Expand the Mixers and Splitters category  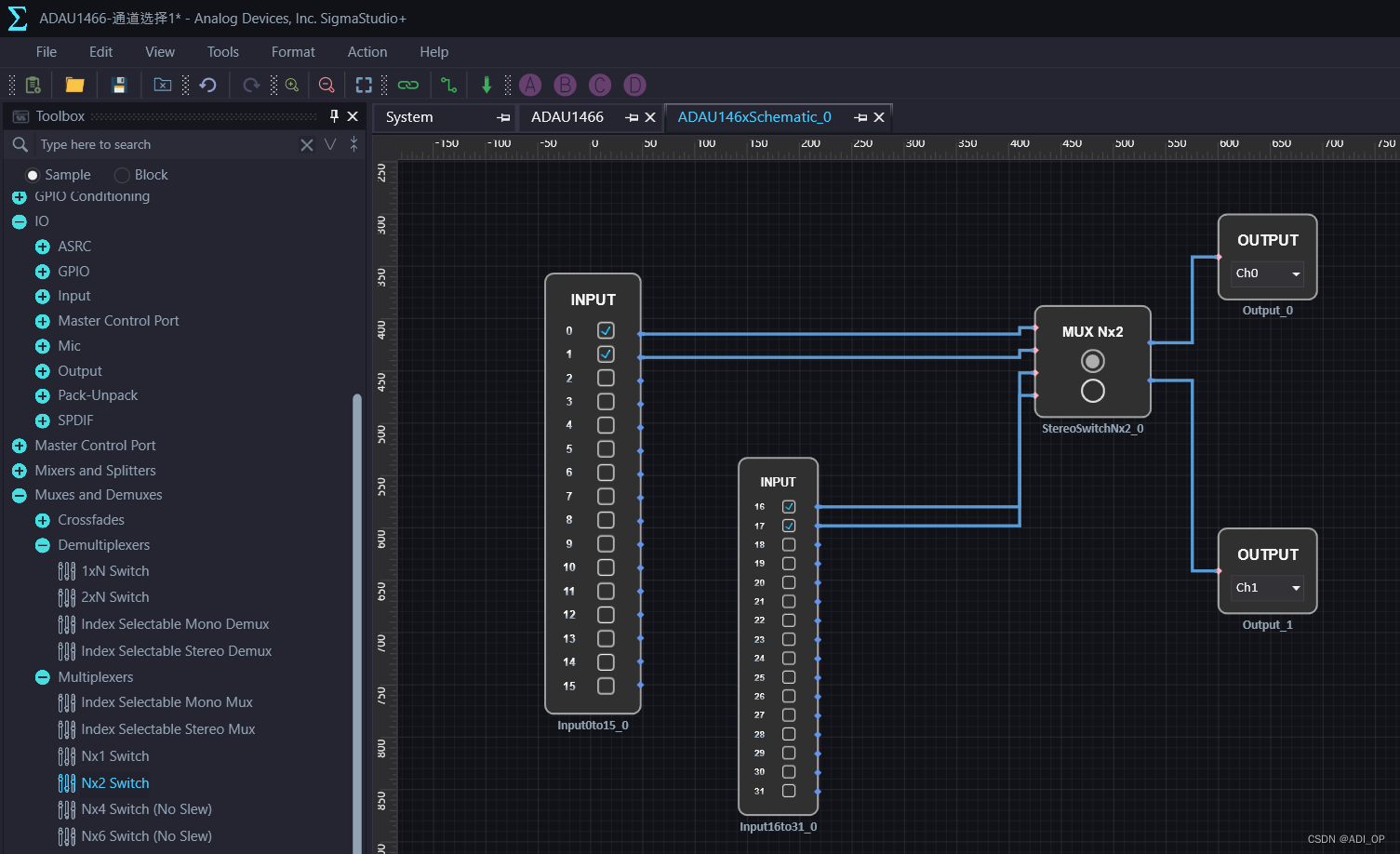(x=19, y=471)
